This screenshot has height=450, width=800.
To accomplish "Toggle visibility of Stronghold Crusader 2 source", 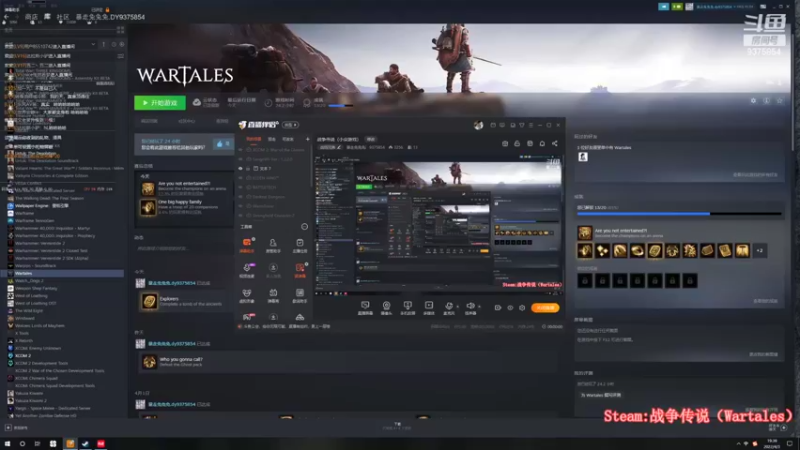I will 241,215.
